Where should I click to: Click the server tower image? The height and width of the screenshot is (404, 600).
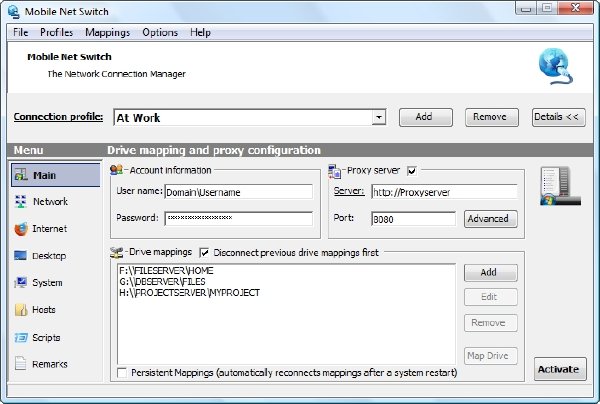point(561,186)
